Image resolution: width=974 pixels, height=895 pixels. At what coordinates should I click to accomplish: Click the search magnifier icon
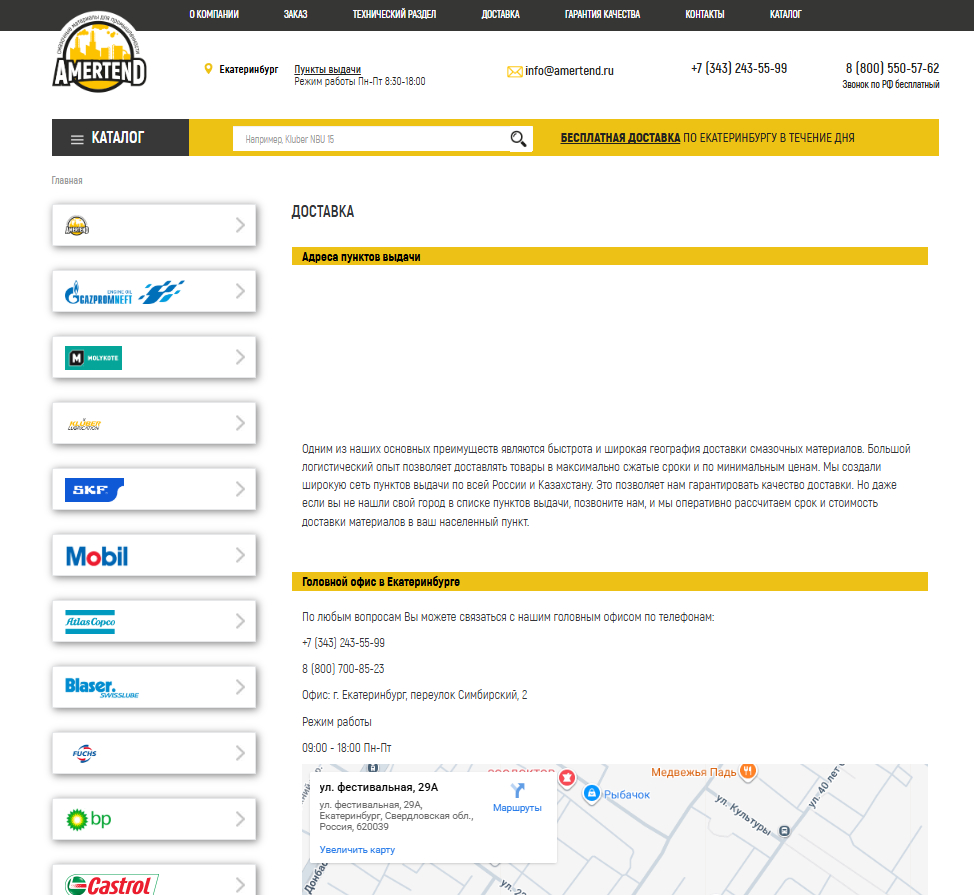(x=518, y=139)
